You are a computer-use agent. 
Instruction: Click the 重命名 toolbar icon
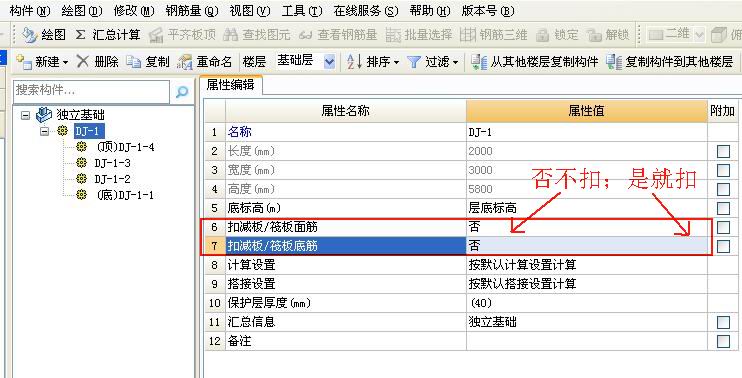(x=184, y=62)
